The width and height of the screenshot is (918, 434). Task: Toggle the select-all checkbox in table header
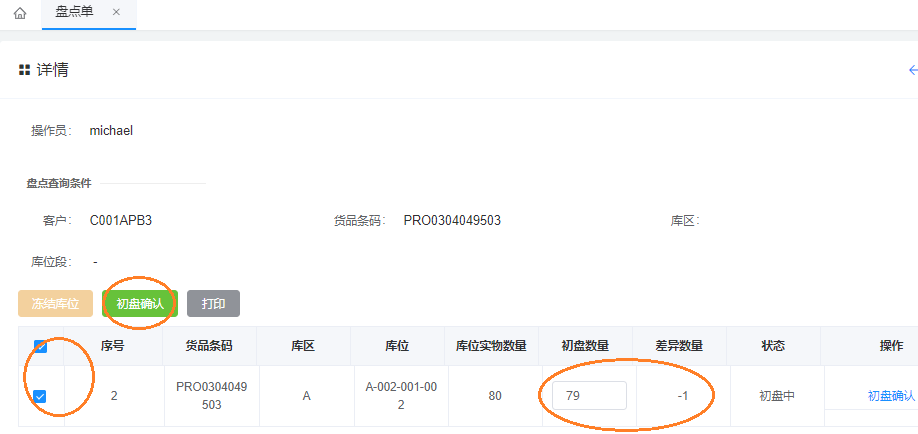tap(41, 346)
